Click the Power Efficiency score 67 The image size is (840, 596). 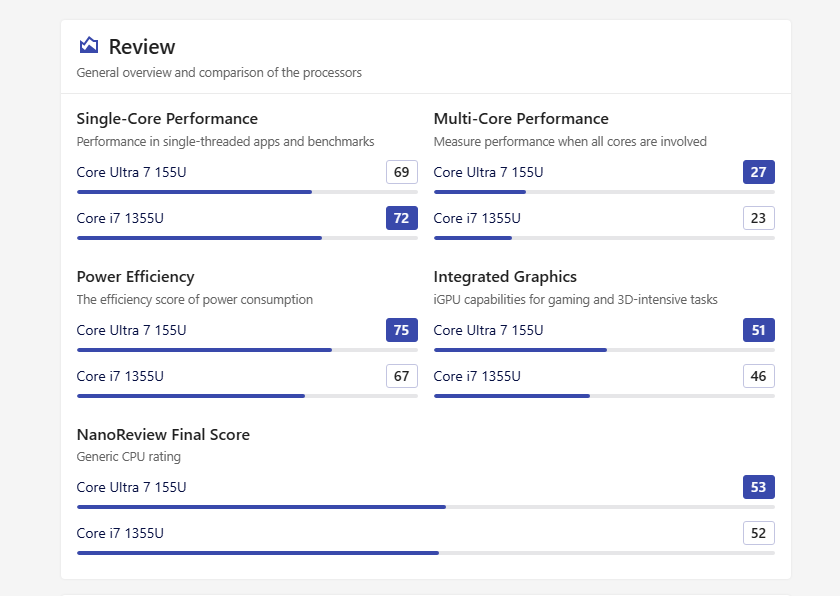point(402,376)
